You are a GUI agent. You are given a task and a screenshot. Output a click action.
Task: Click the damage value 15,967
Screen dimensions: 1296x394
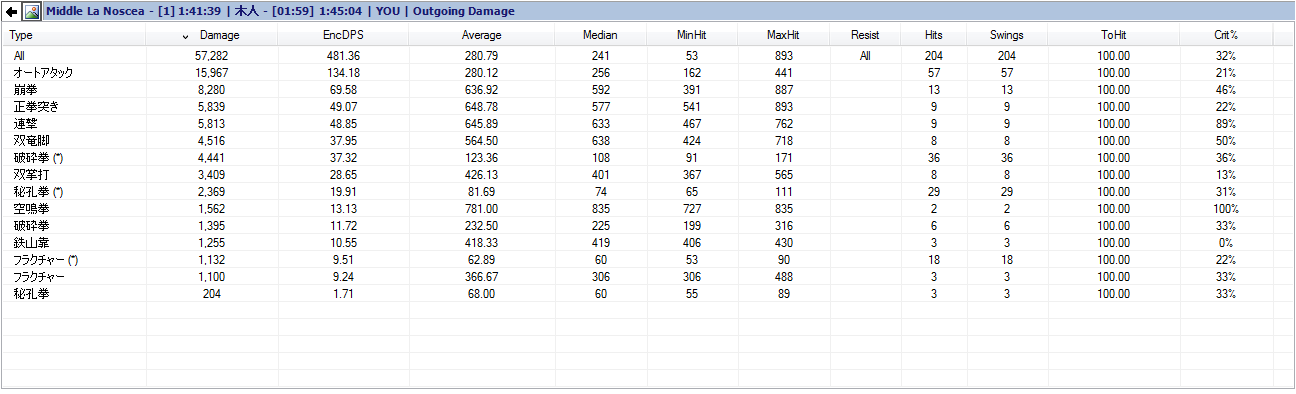click(212, 73)
